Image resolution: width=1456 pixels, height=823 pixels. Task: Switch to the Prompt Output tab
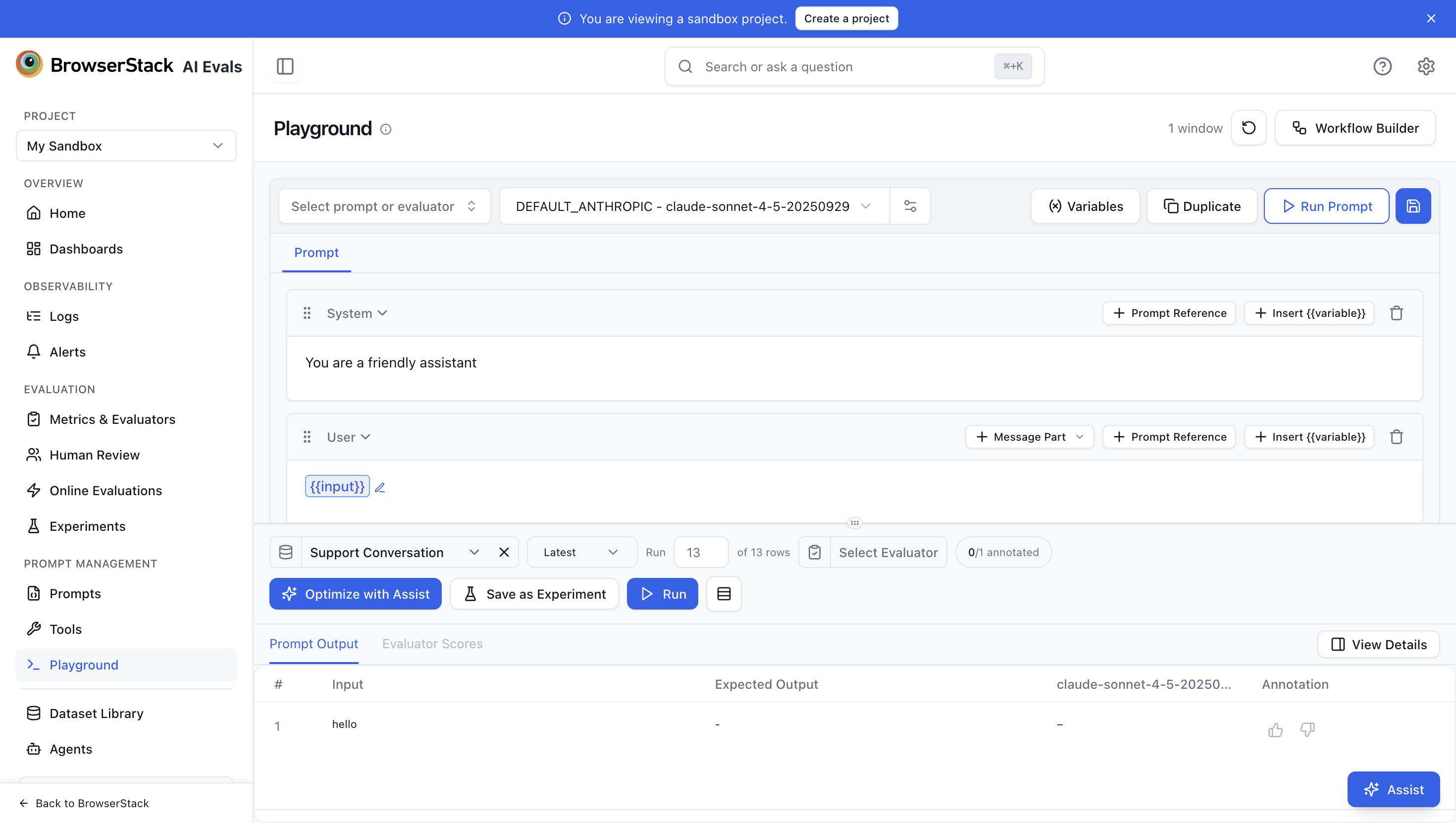[313, 644]
